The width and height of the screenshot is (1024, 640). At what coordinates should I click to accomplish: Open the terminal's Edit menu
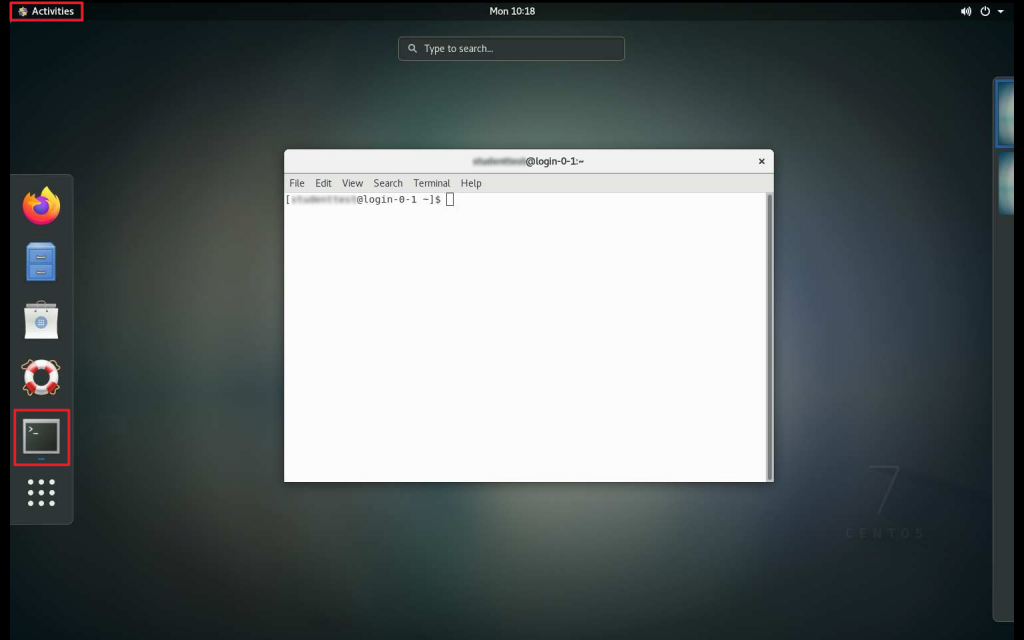[323, 183]
